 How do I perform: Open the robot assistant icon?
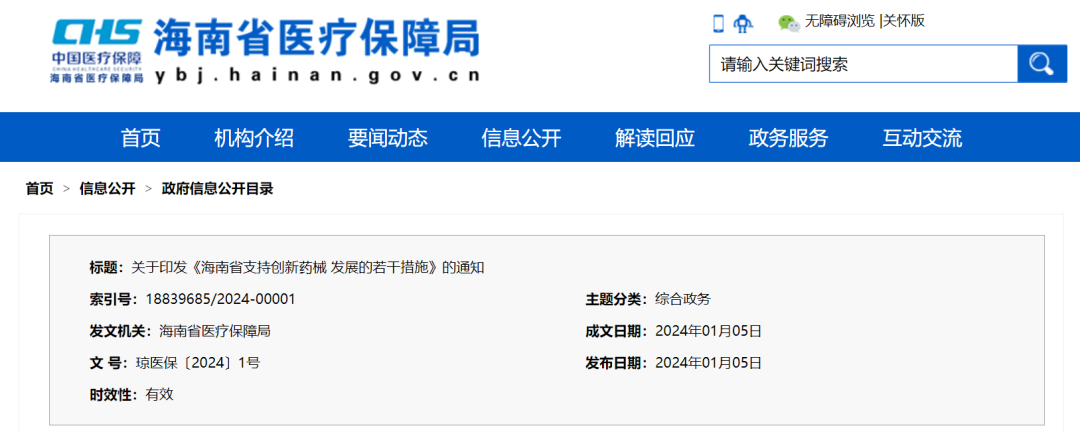[743, 22]
